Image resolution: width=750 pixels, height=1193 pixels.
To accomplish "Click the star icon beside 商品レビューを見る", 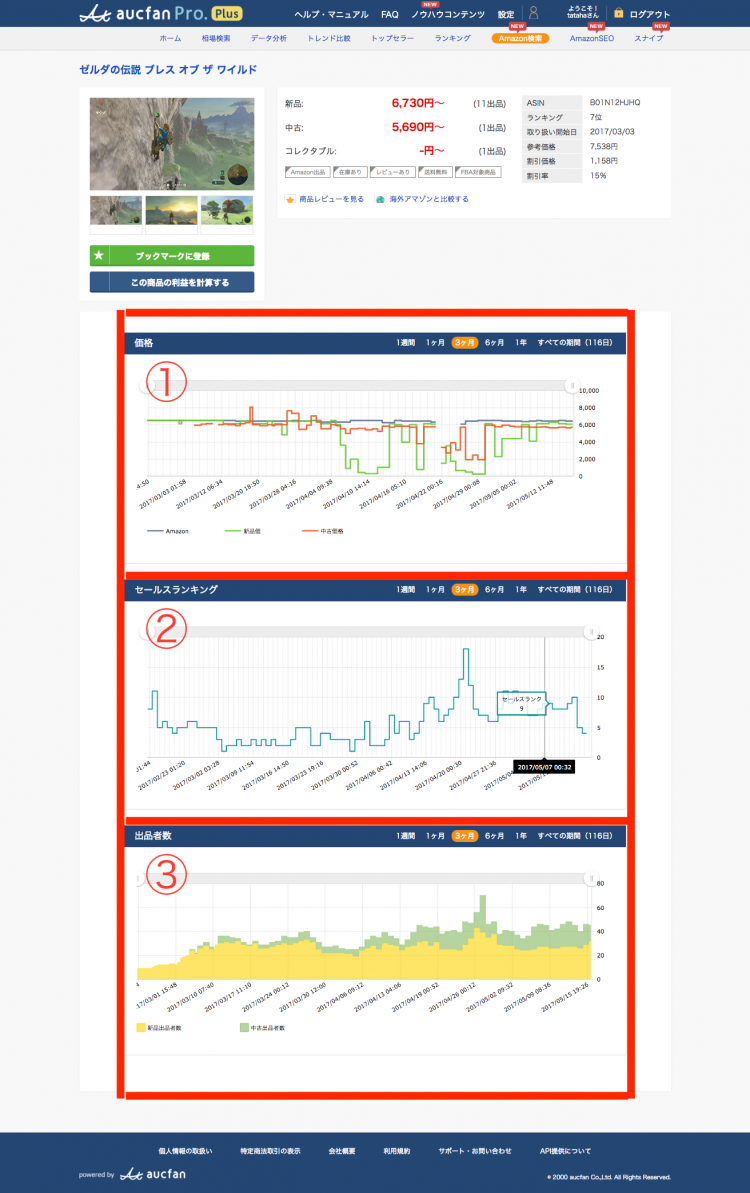I will coord(290,199).
